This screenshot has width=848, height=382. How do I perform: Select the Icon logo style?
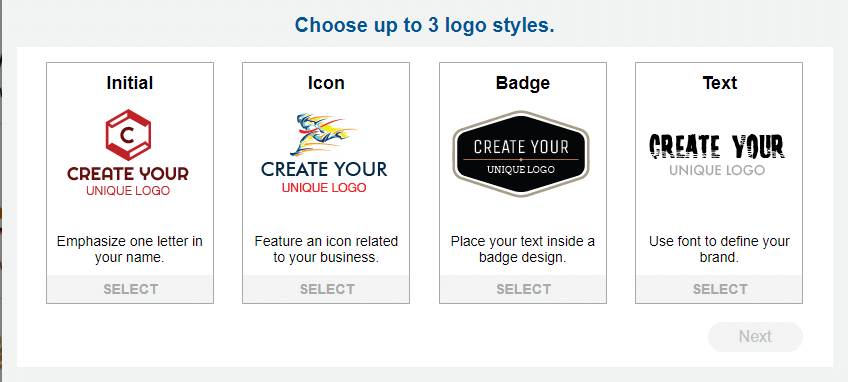click(x=327, y=289)
